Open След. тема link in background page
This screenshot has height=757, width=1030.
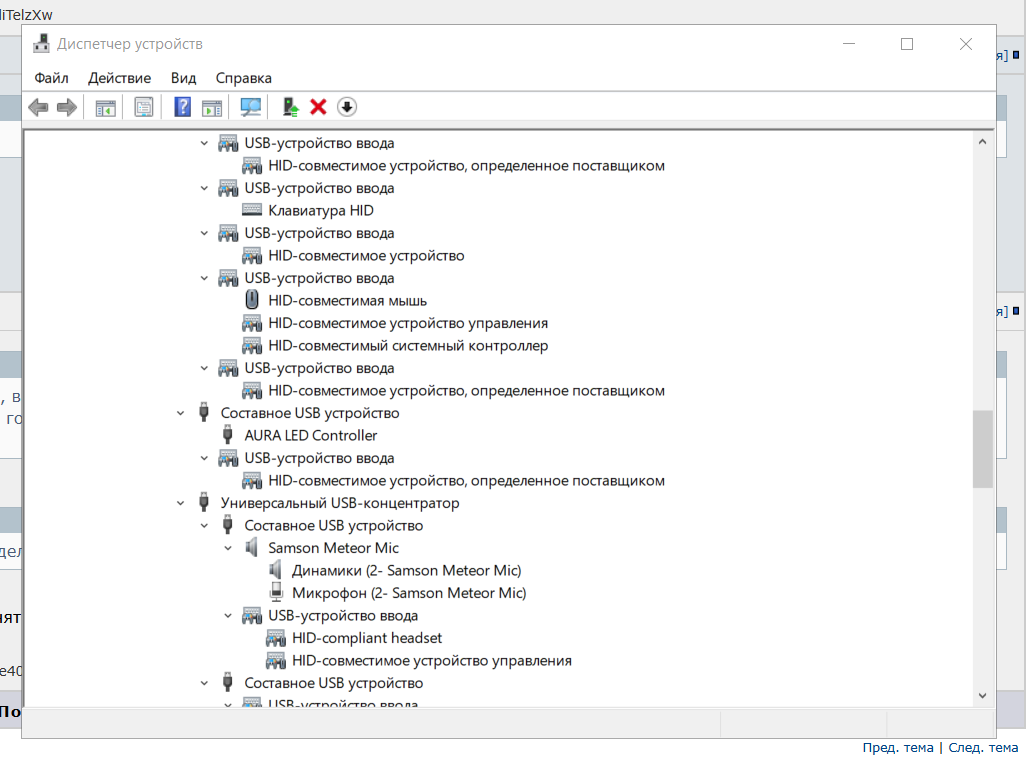point(983,747)
